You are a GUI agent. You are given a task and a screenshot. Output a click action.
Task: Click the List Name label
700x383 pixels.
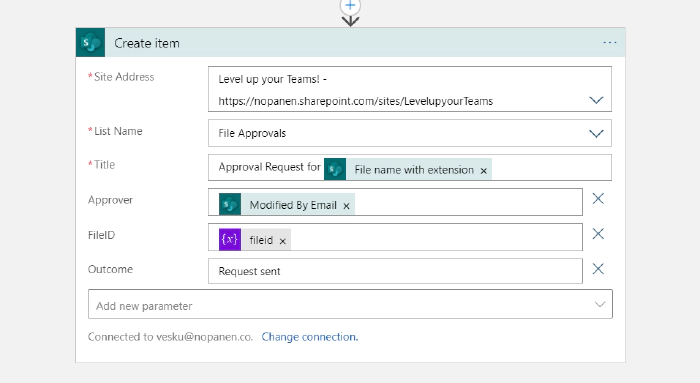pyautogui.click(x=118, y=131)
